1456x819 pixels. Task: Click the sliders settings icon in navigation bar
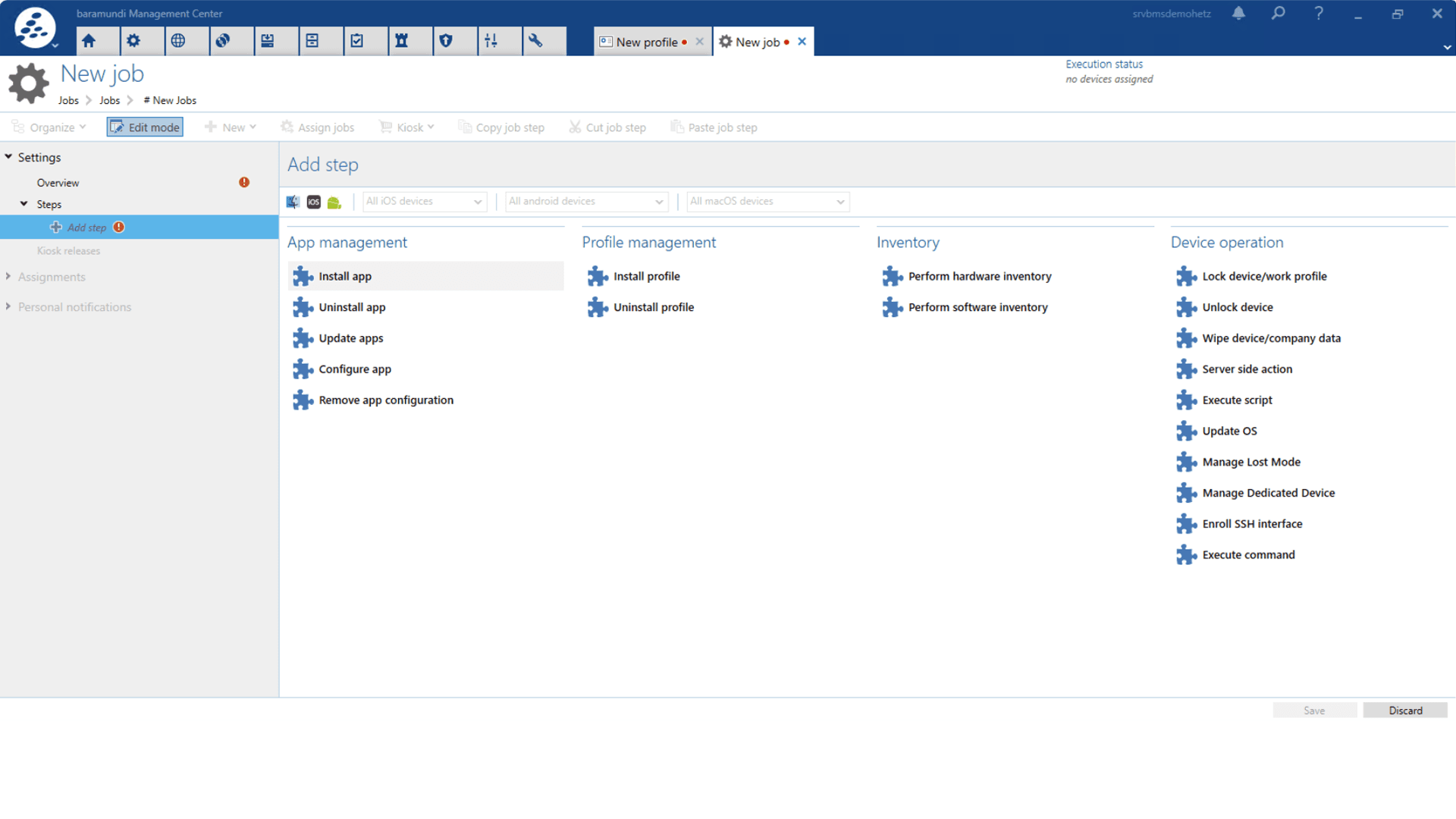coord(491,41)
